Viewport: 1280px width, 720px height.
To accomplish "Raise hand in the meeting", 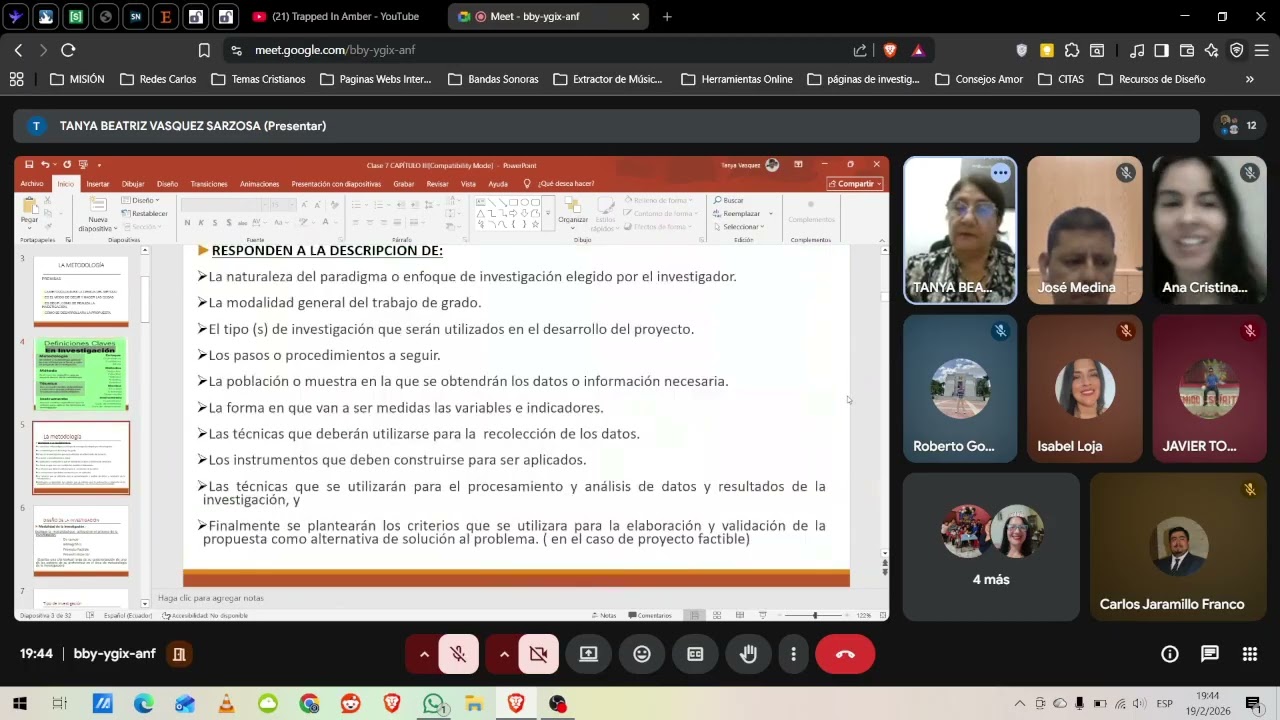I will [x=748, y=654].
